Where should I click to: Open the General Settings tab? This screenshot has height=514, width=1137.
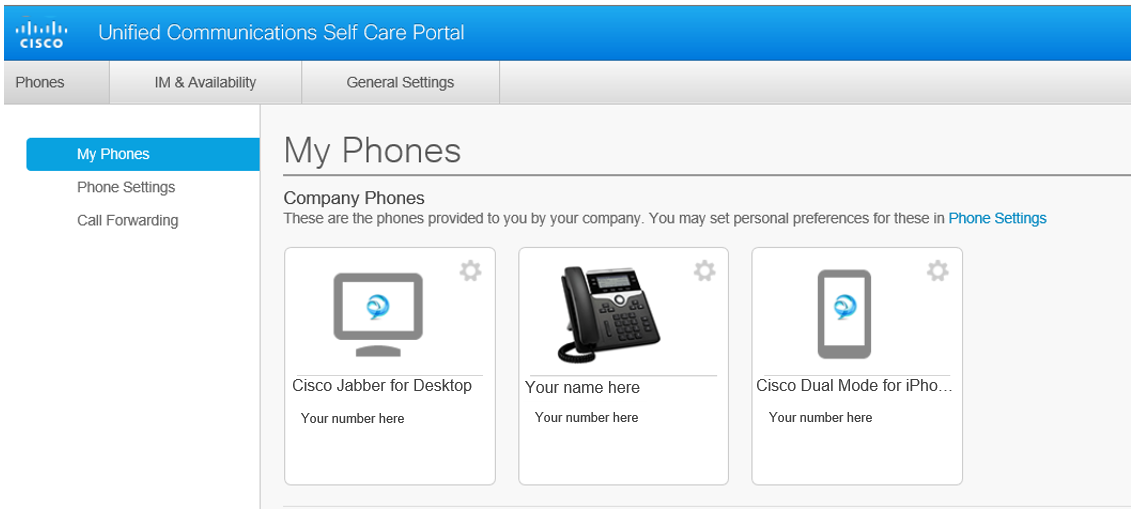pos(400,83)
